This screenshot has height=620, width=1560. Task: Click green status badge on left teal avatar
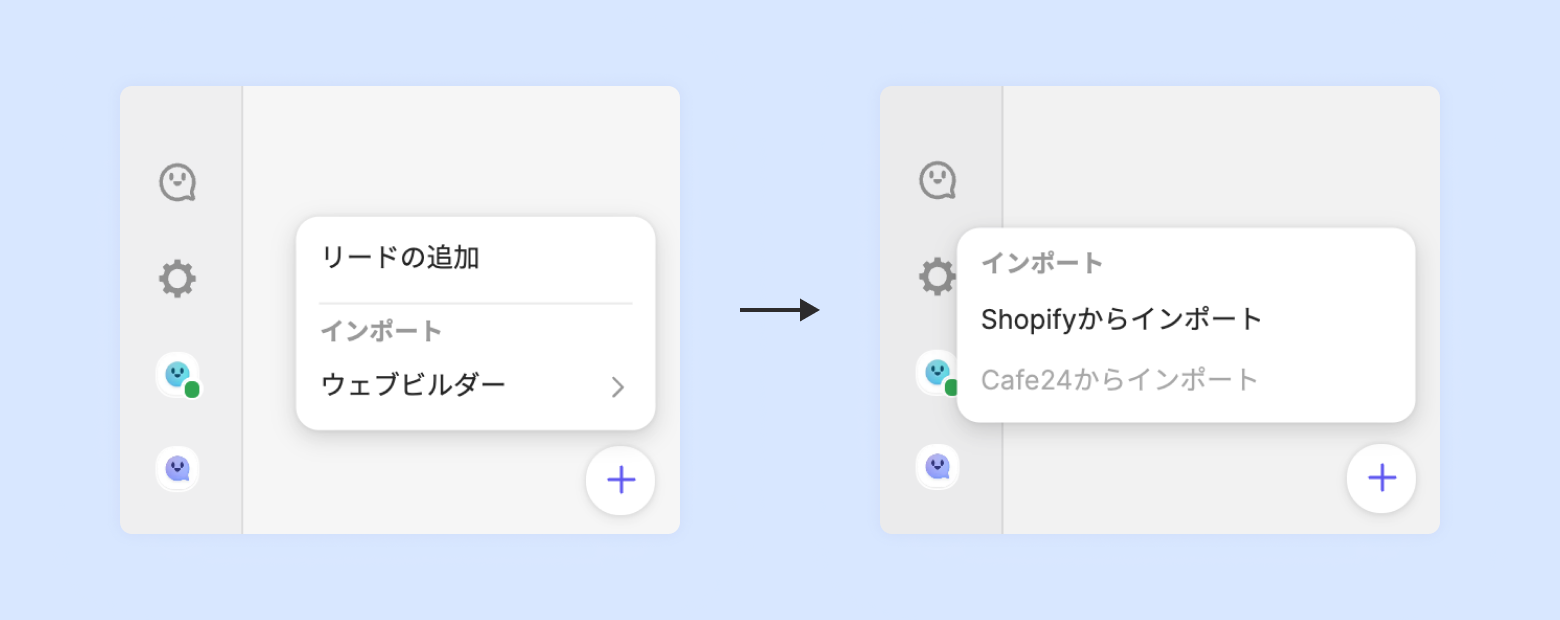point(192,390)
